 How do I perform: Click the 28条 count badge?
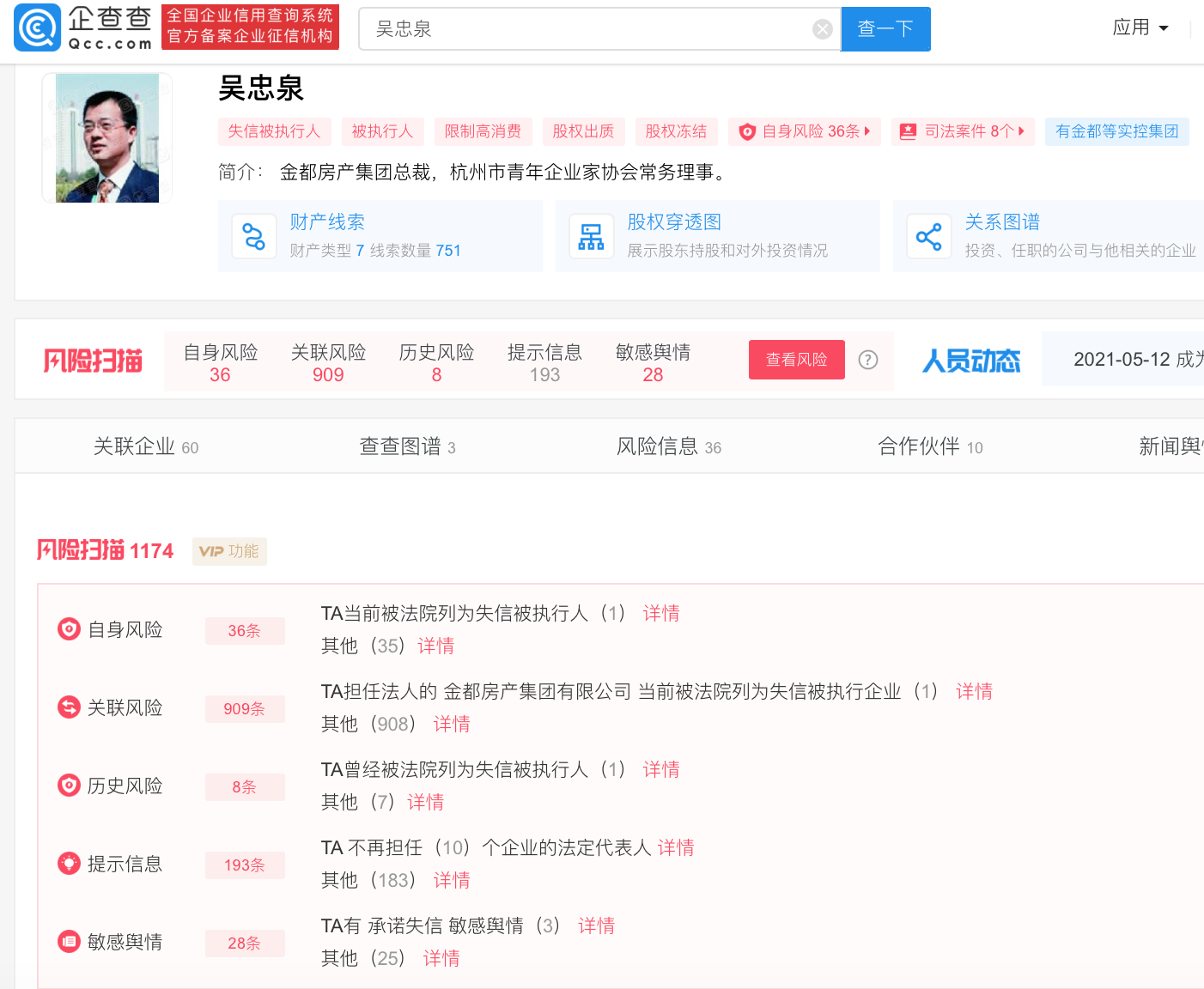[x=245, y=943]
